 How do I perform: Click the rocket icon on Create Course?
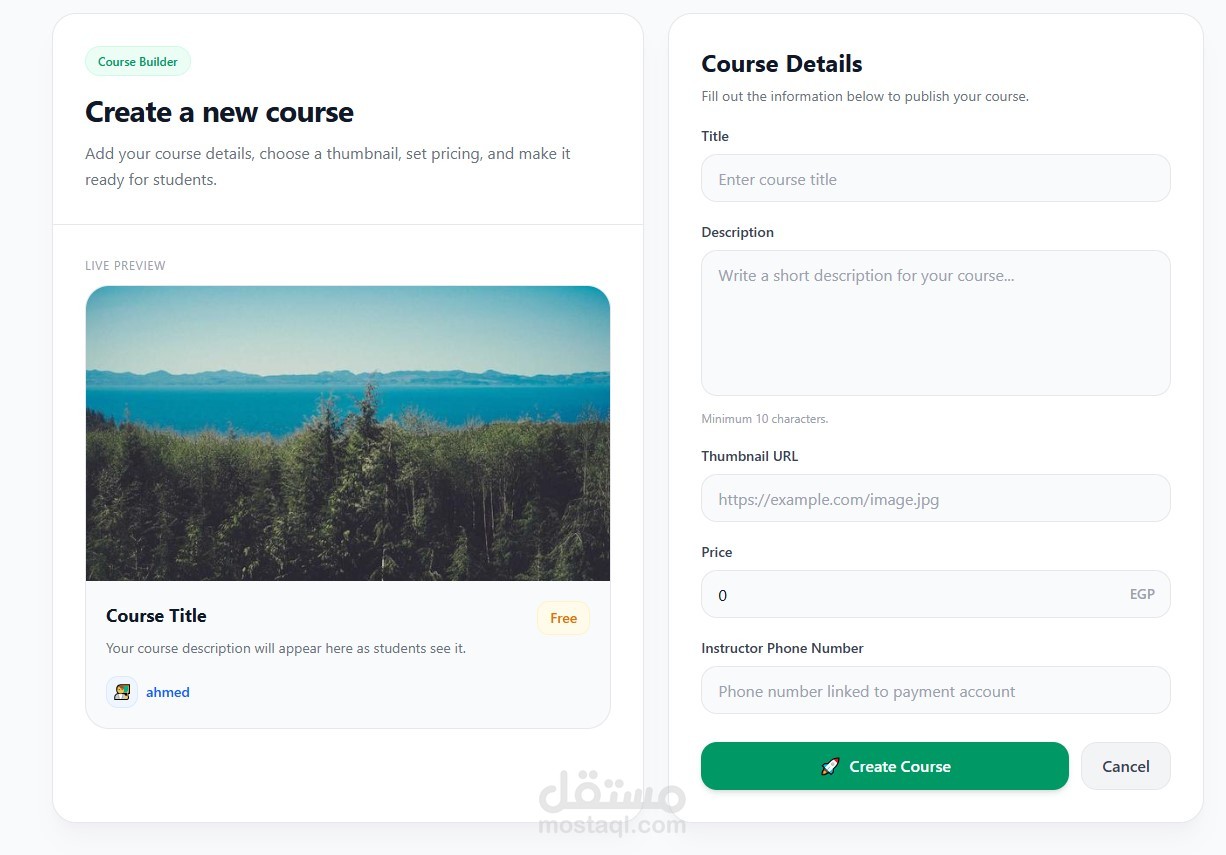click(829, 767)
